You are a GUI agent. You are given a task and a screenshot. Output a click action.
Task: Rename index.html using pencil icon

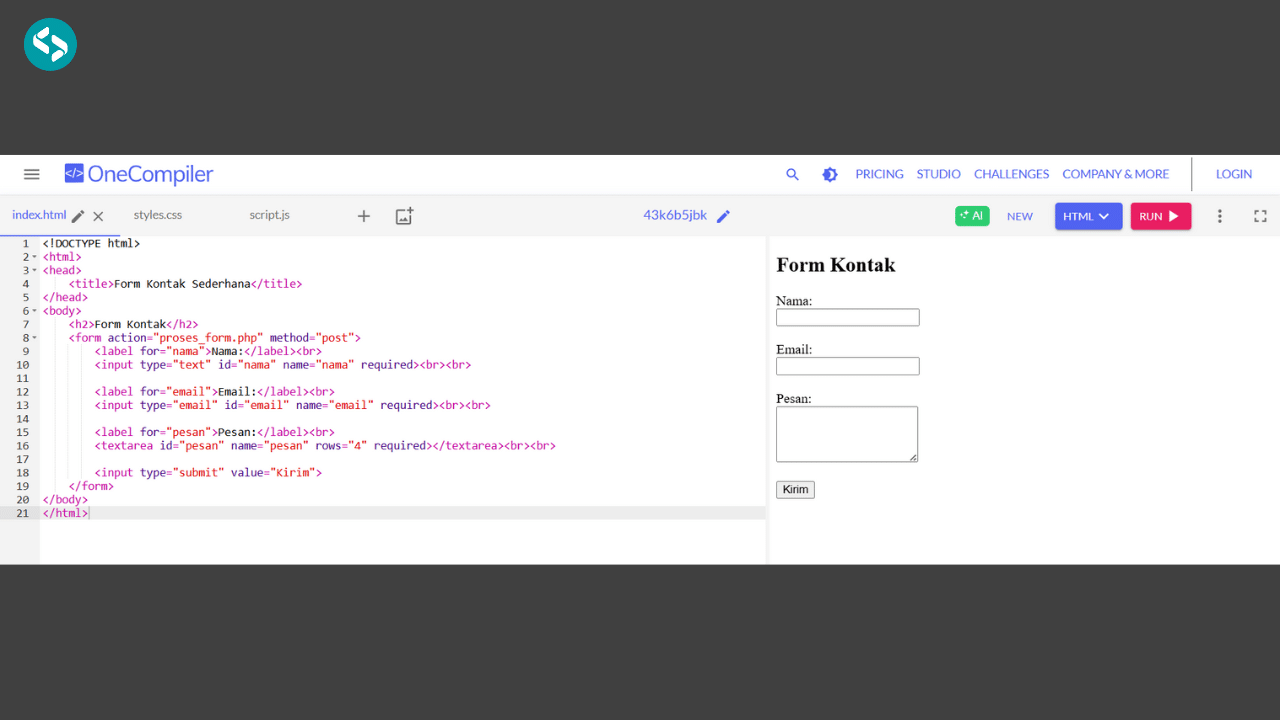[78, 216]
